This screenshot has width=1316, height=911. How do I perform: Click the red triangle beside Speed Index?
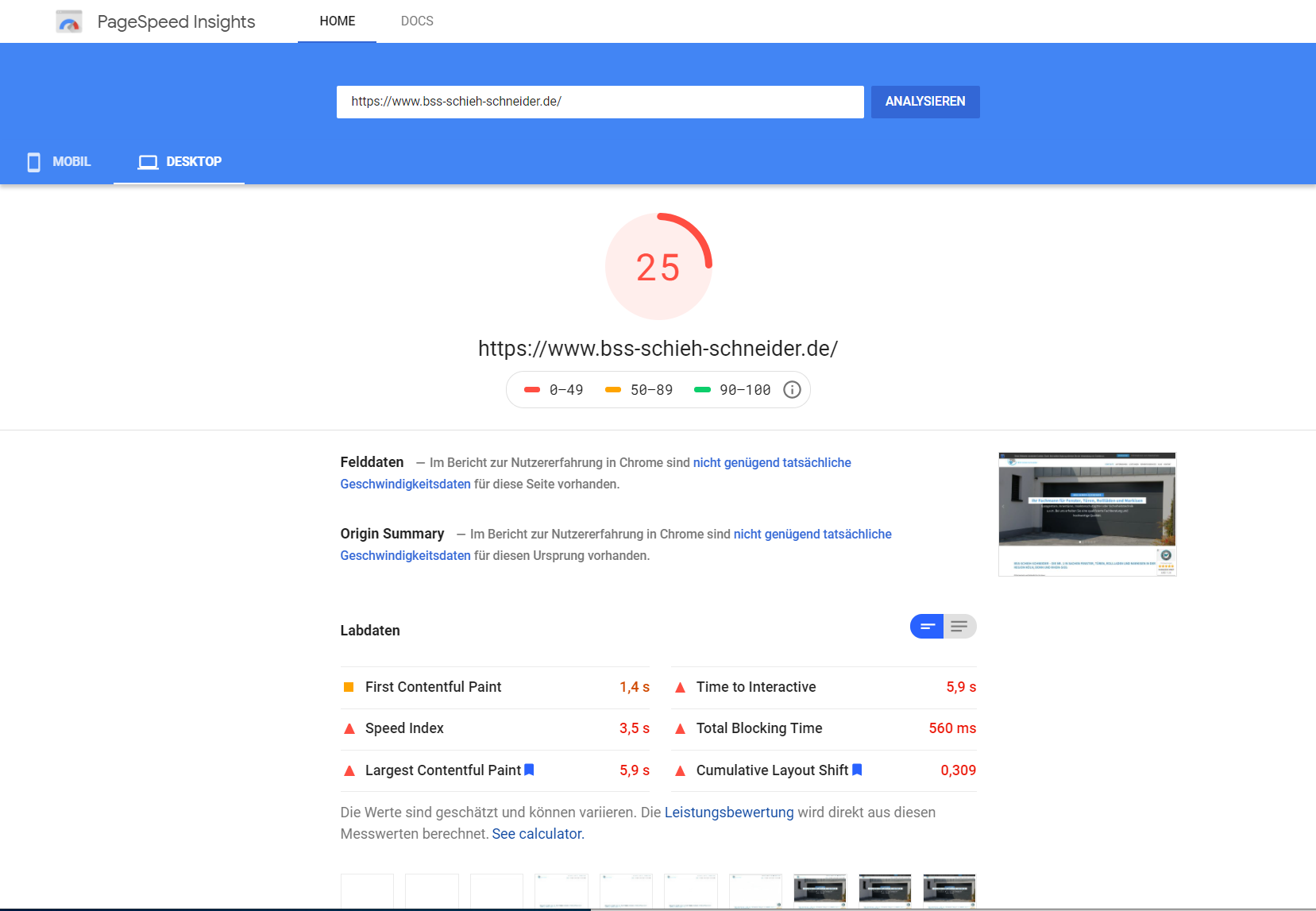(349, 728)
